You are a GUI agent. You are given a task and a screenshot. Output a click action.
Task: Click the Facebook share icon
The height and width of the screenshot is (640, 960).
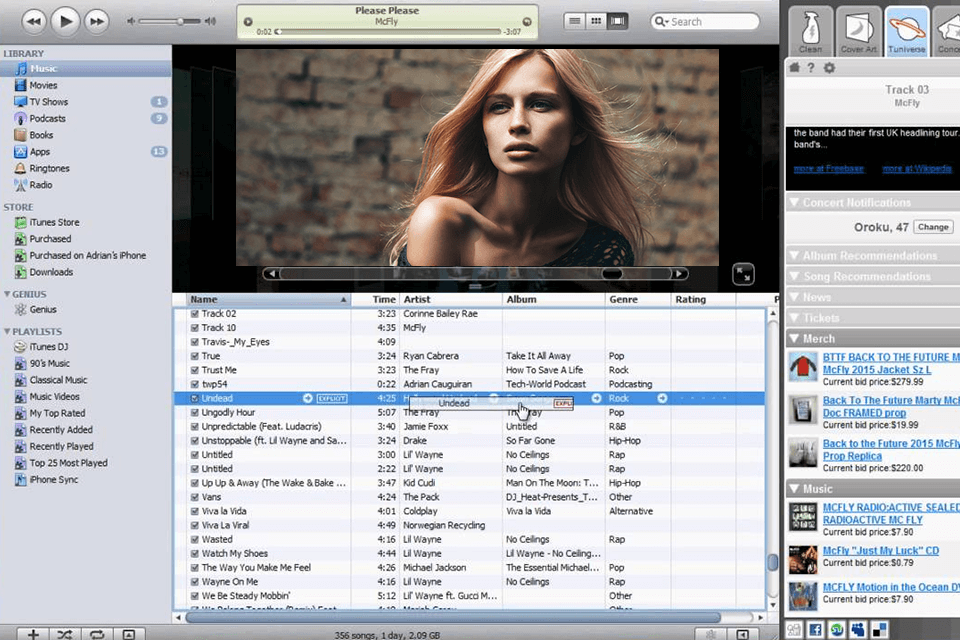click(x=815, y=630)
